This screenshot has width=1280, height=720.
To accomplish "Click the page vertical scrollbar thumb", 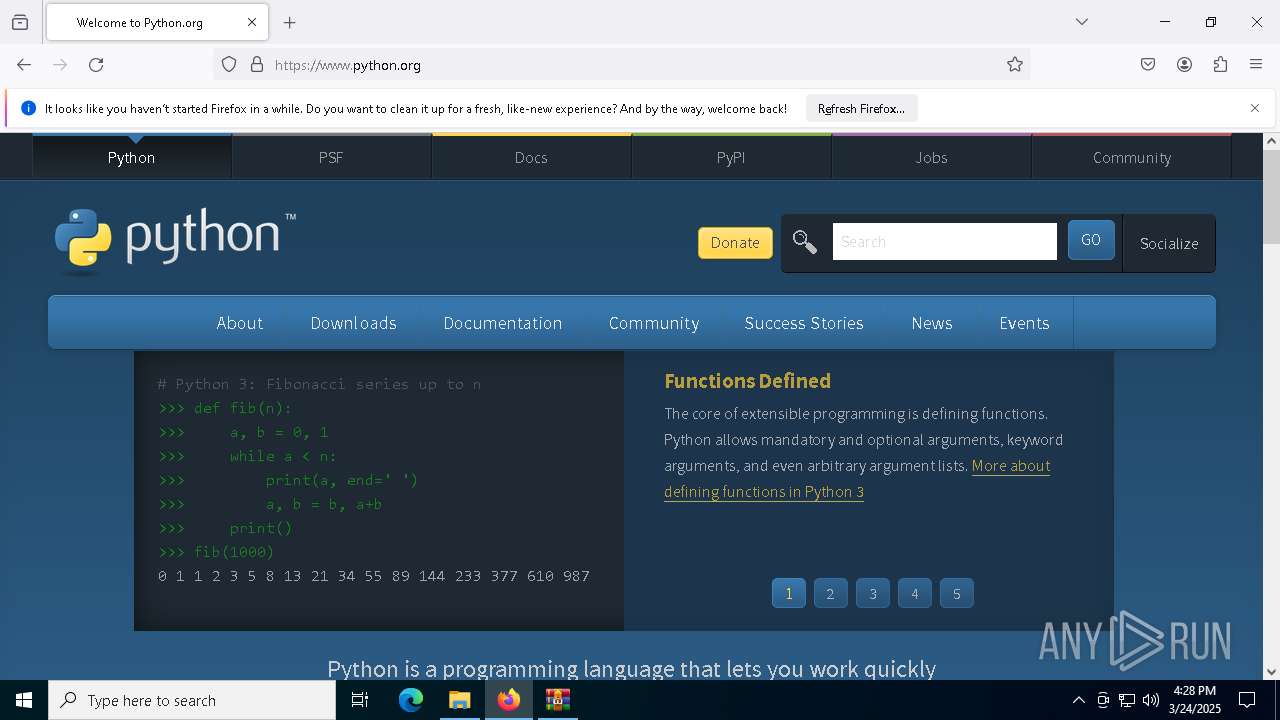I will pos(1271,198).
